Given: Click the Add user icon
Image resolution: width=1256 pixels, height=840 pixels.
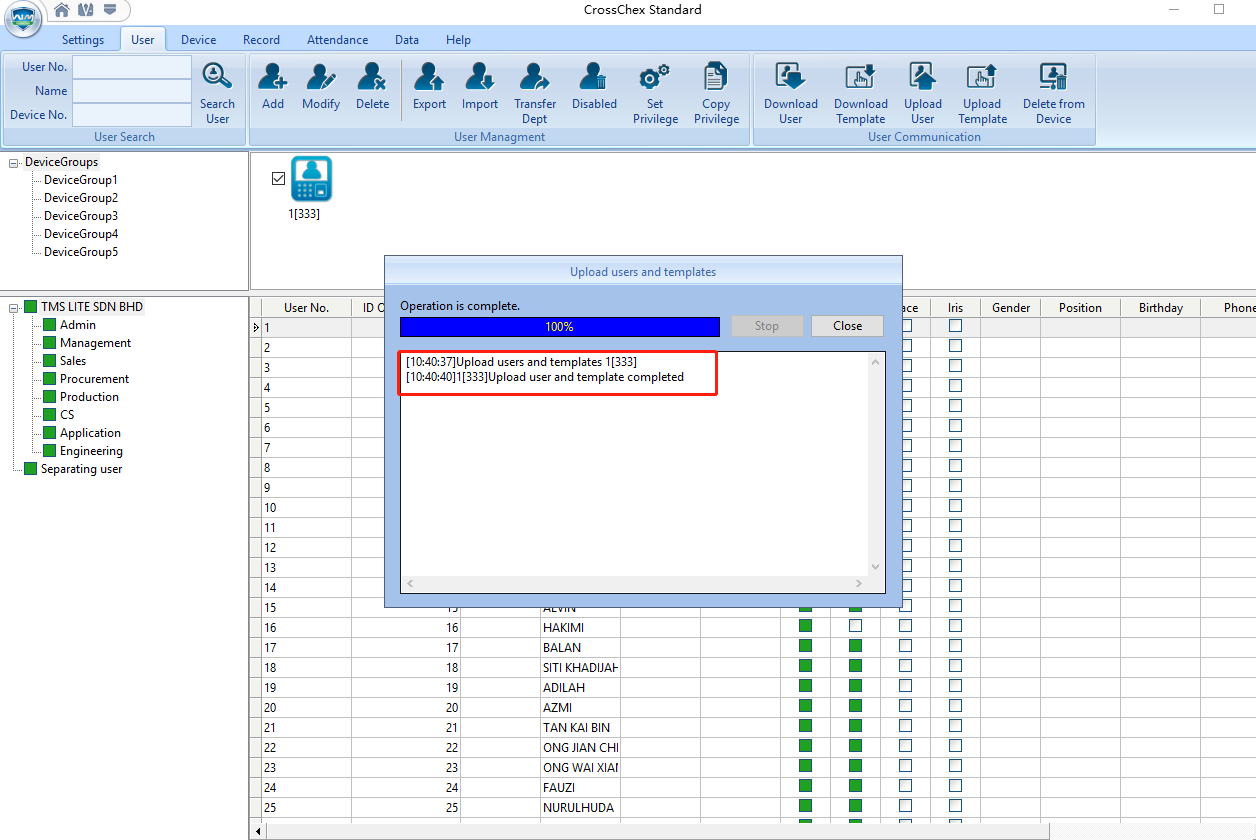Looking at the screenshot, I should pyautogui.click(x=272, y=78).
